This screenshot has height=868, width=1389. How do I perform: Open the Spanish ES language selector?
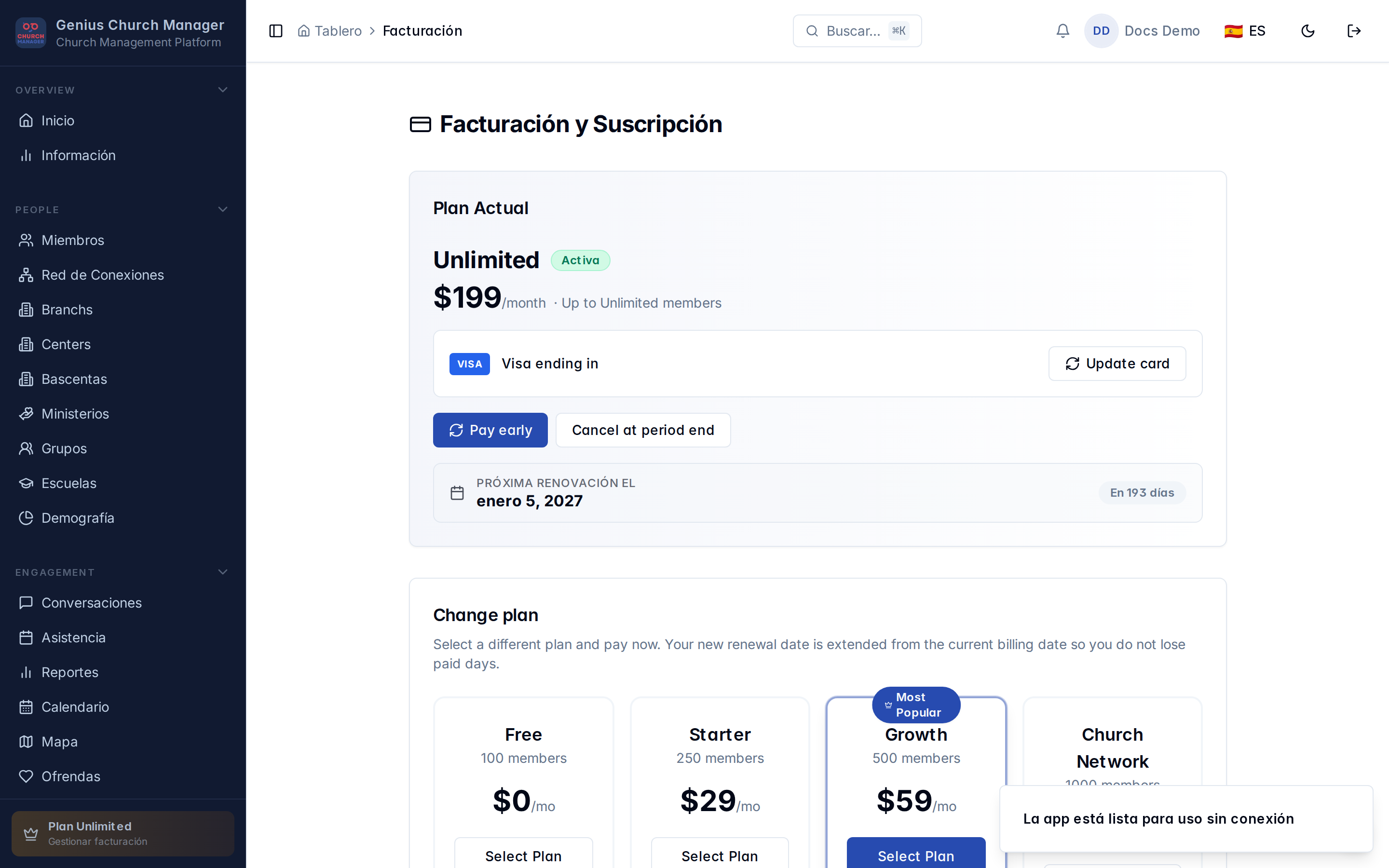tap(1244, 31)
